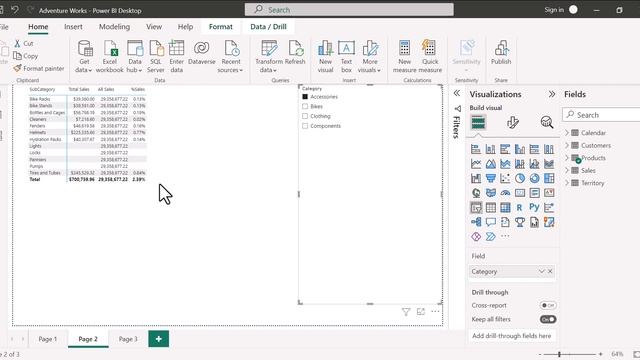The image size is (640, 360).
Task: Select the R script visual
Action: [519, 208]
